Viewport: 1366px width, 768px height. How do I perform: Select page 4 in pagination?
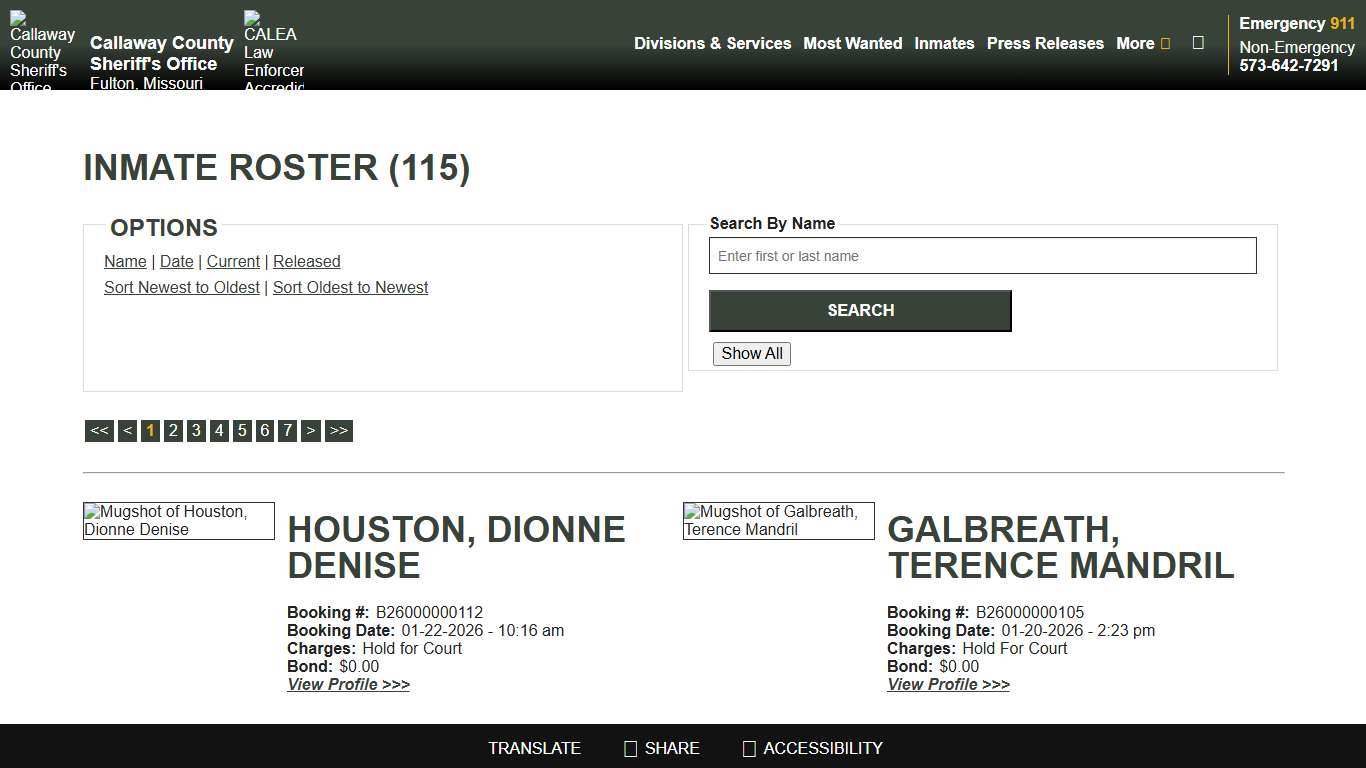[219, 430]
